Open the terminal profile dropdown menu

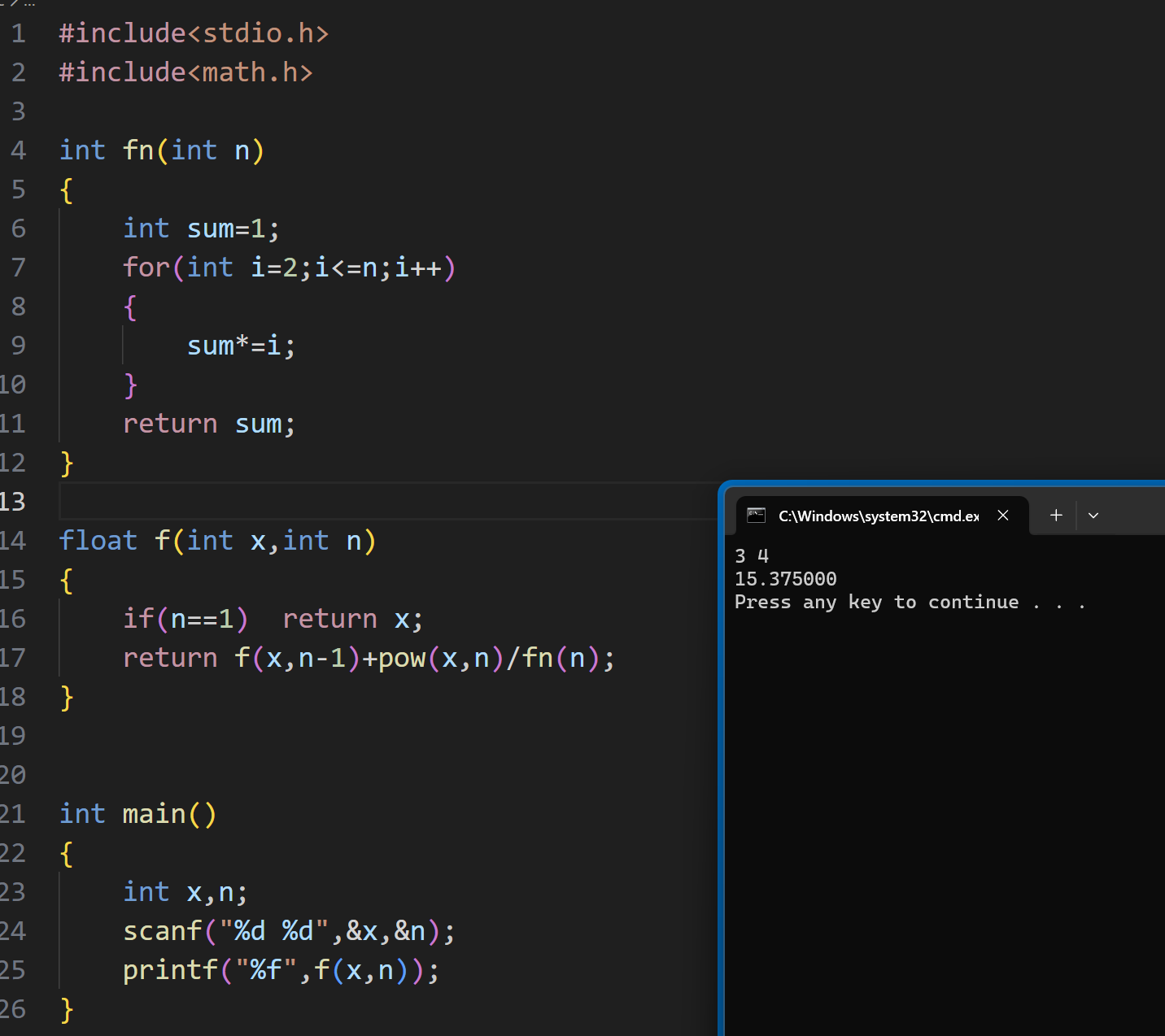tap(1093, 516)
